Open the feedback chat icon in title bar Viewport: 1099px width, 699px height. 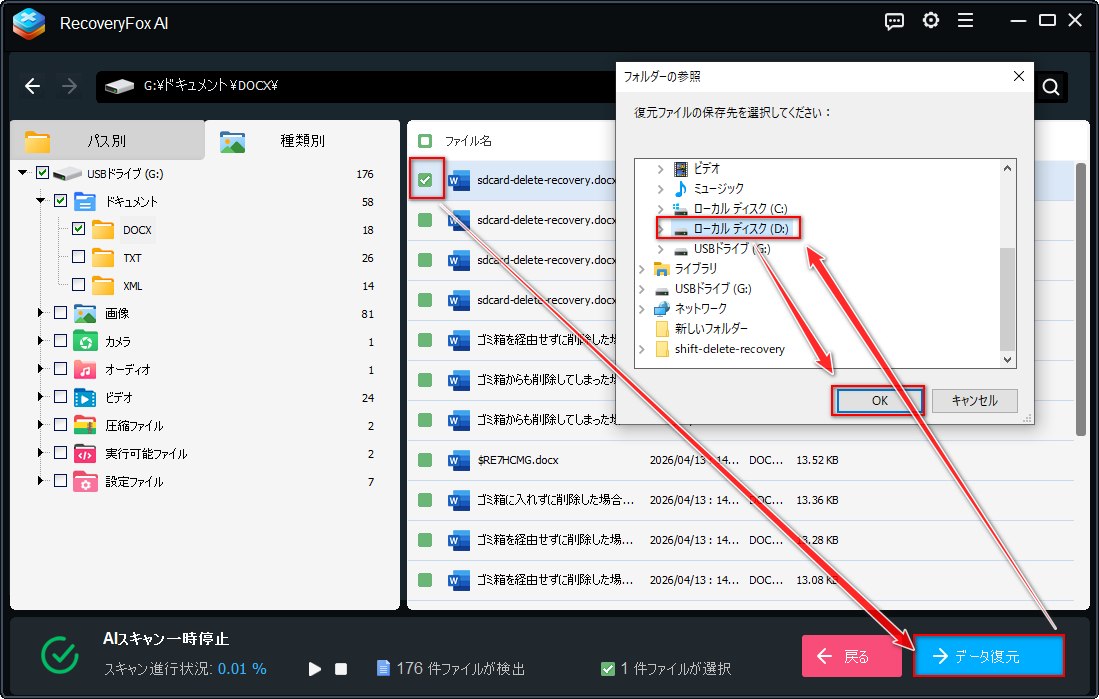(x=896, y=21)
